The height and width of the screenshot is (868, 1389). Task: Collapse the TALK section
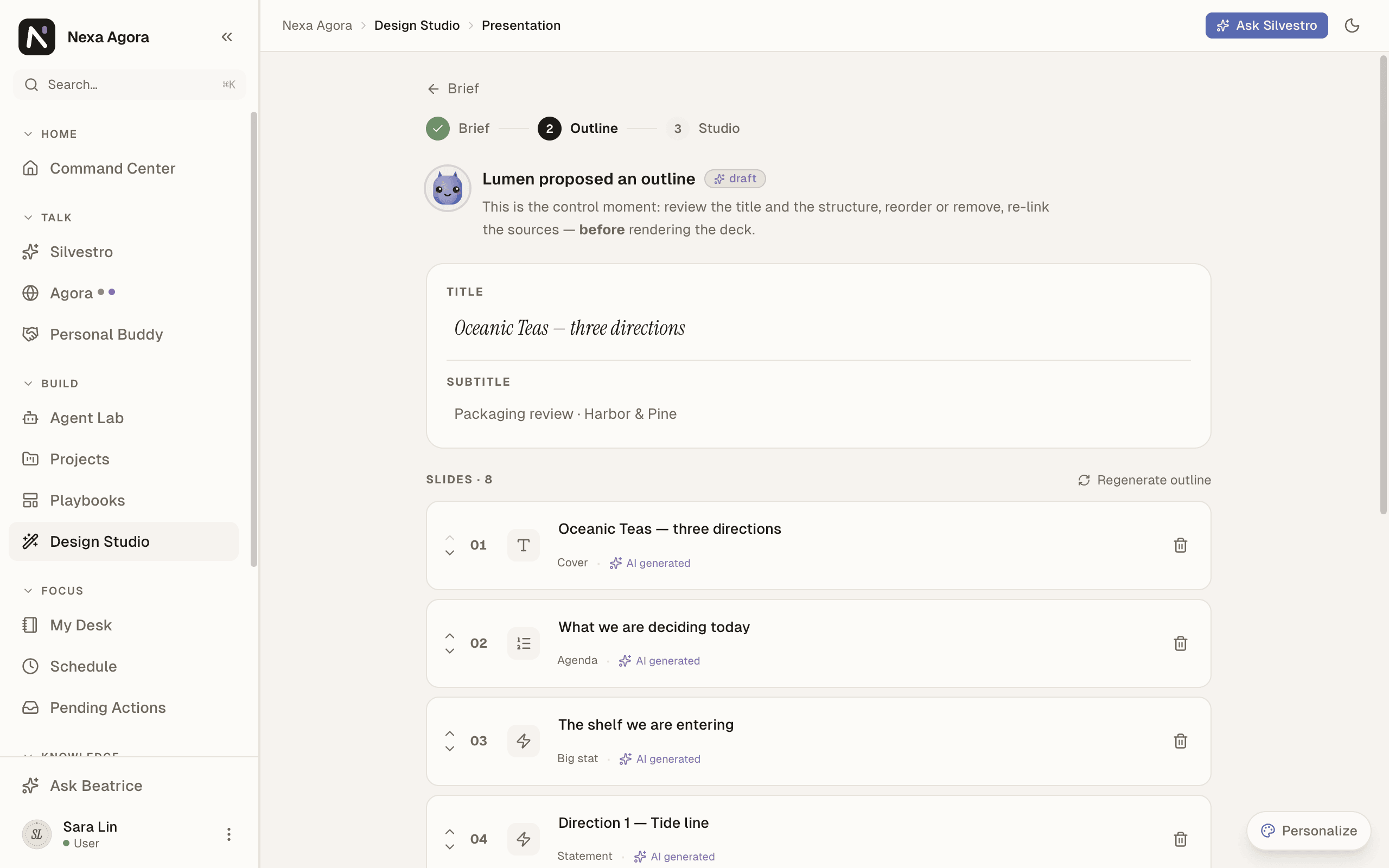[48, 218]
